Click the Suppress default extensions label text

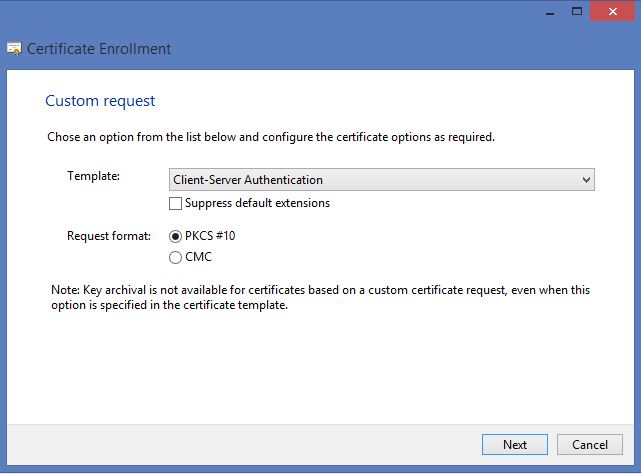click(x=257, y=203)
